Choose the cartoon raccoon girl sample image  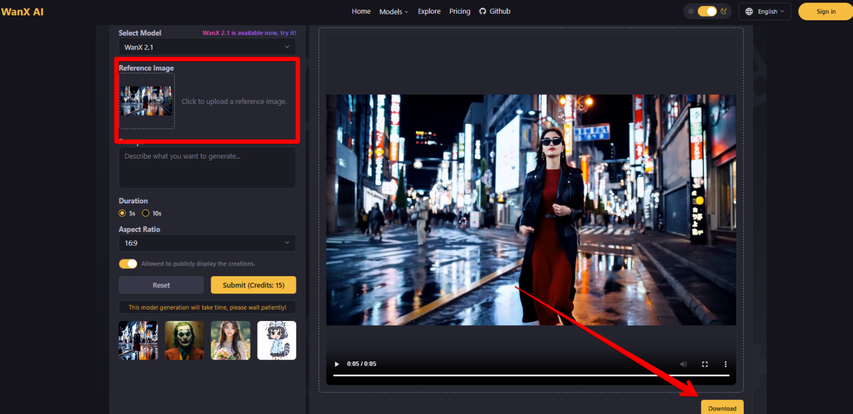tap(276, 340)
